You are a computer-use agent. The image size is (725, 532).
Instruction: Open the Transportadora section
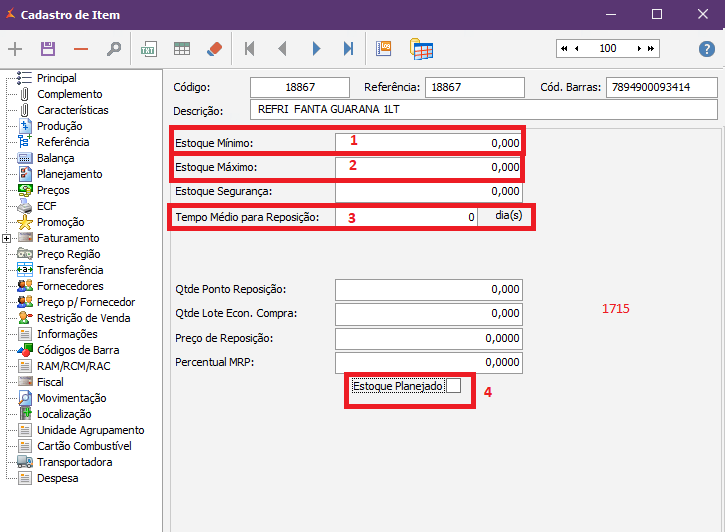74,462
